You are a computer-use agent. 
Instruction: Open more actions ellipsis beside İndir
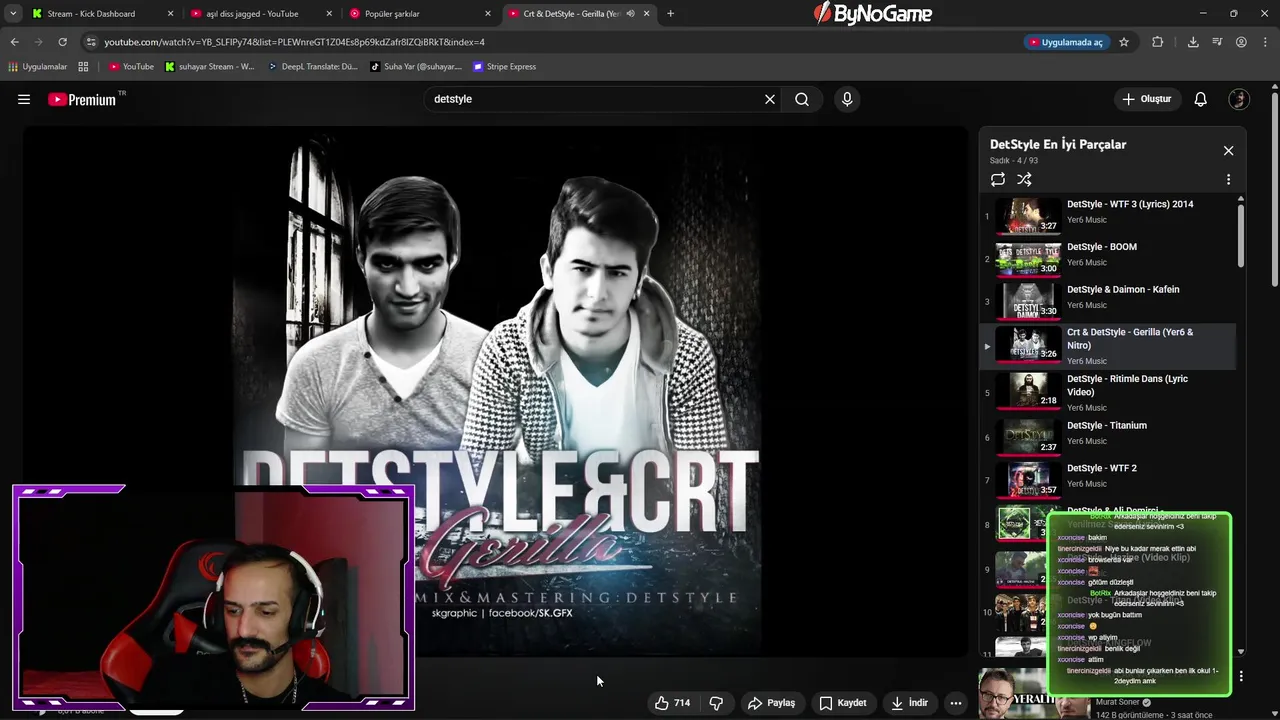pyautogui.click(x=956, y=703)
